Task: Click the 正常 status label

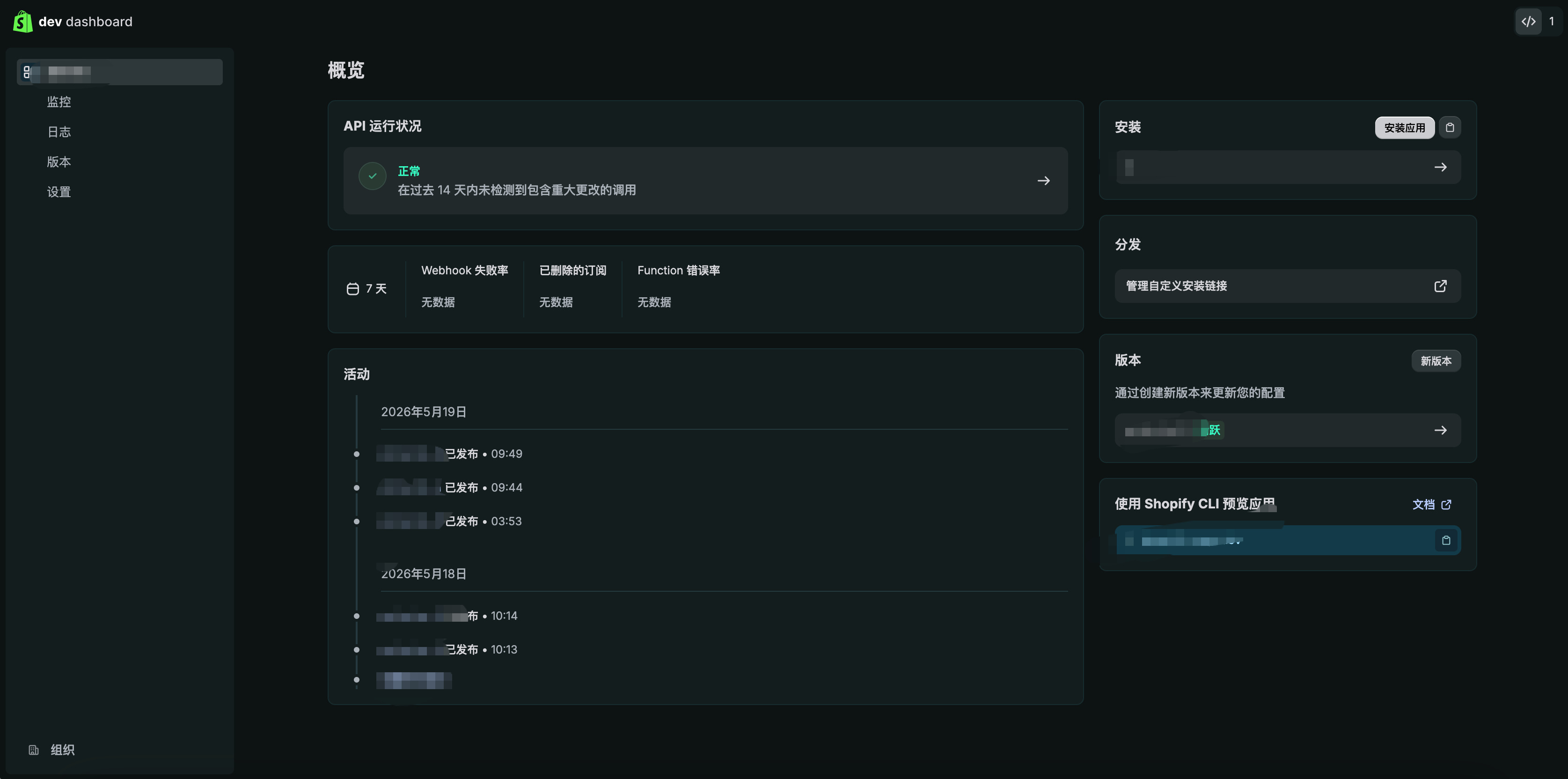Action: click(409, 171)
